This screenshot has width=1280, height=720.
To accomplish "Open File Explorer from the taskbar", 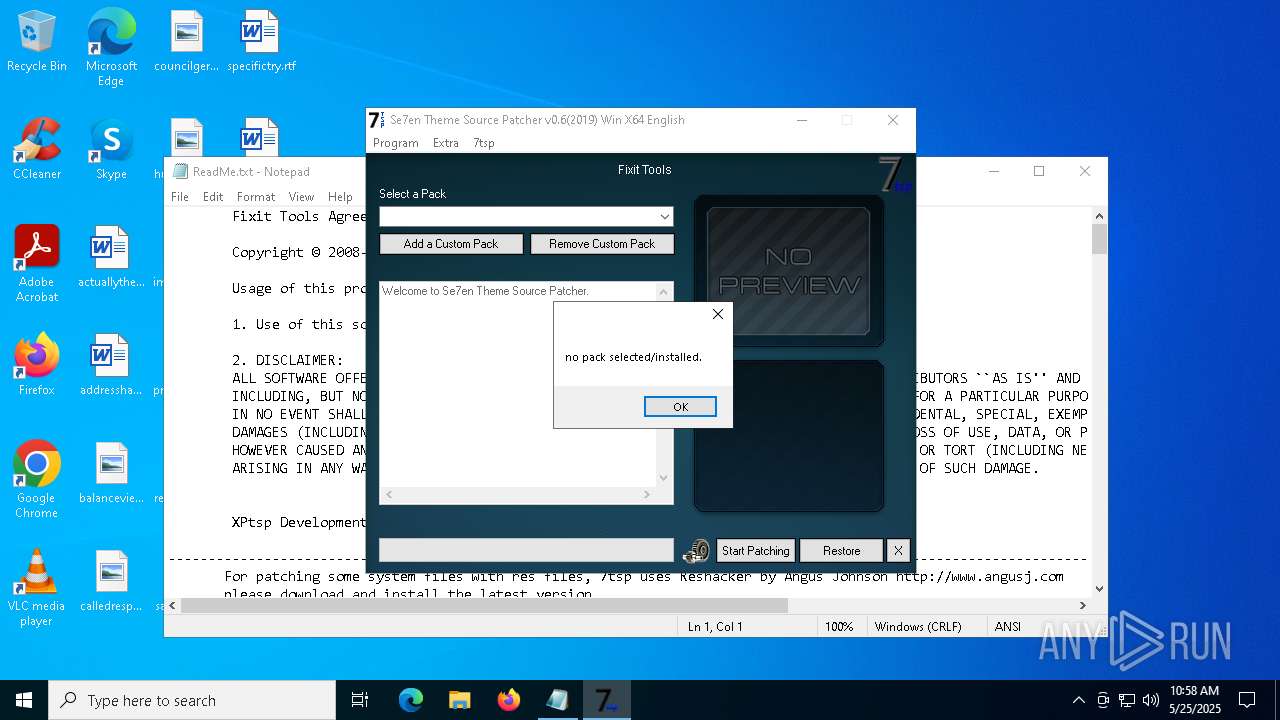I will [x=459, y=700].
